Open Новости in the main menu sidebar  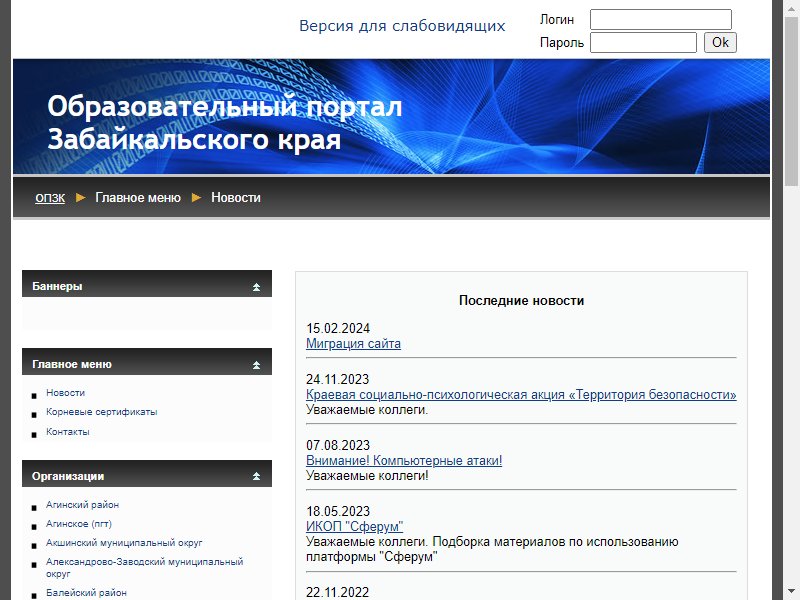[x=65, y=392]
